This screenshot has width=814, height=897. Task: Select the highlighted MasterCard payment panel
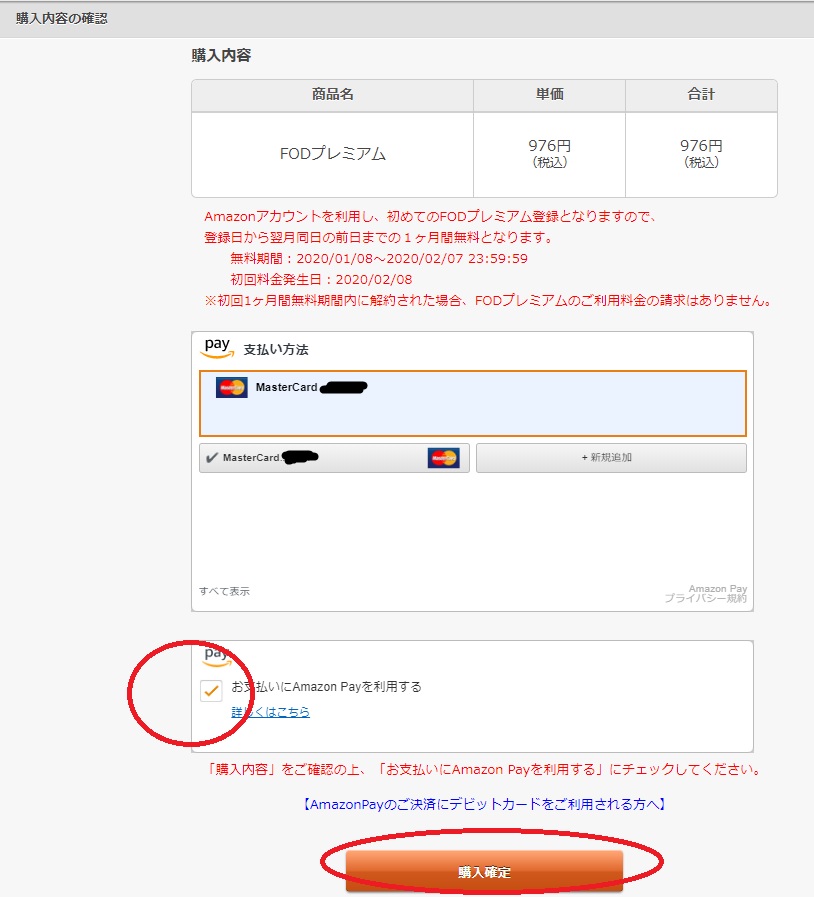(x=472, y=403)
